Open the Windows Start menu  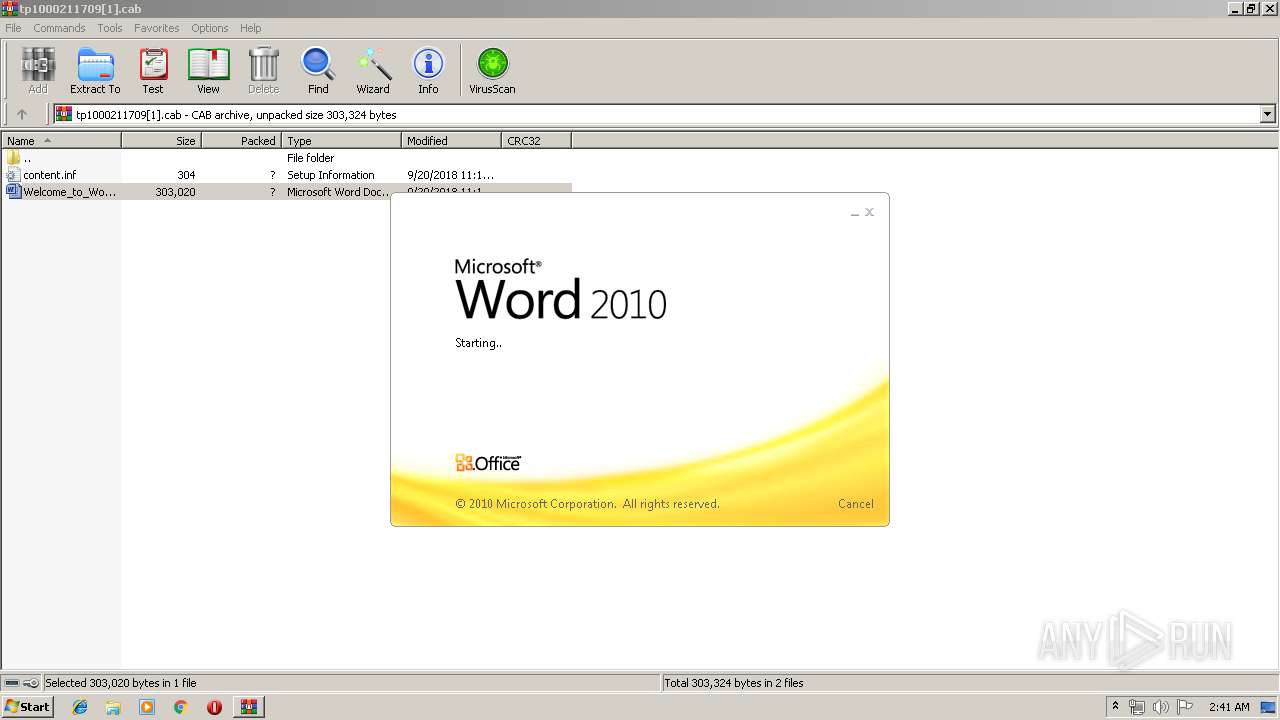[x=27, y=707]
